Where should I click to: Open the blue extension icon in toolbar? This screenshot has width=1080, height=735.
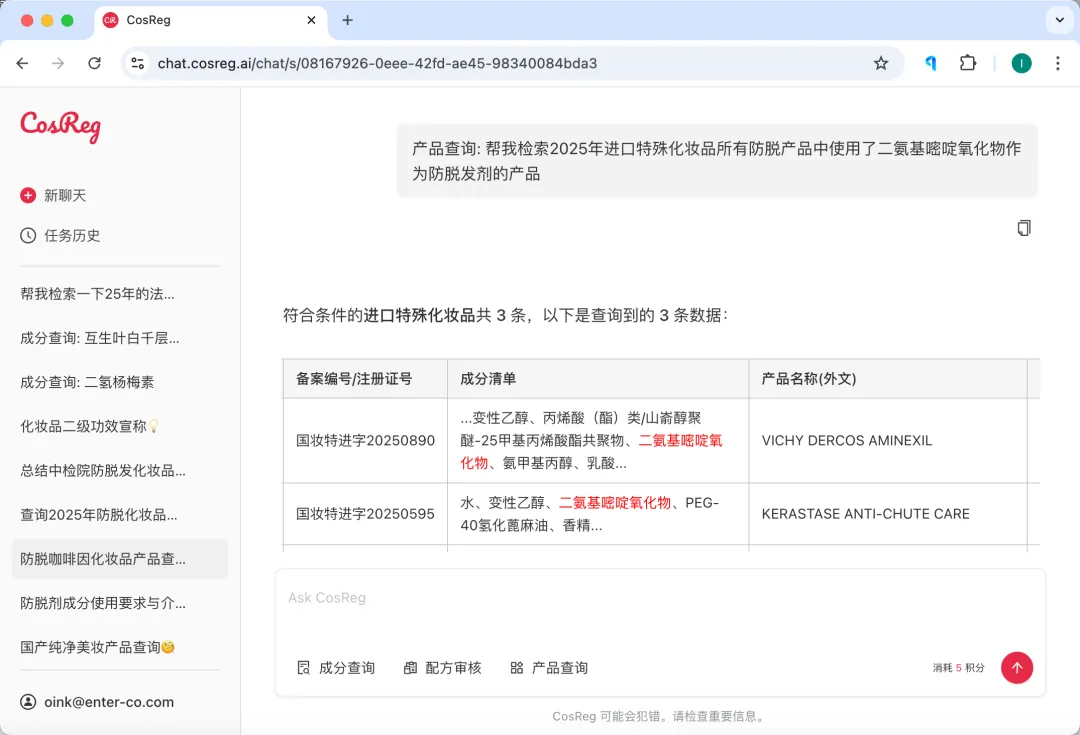pyautogui.click(x=931, y=63)
